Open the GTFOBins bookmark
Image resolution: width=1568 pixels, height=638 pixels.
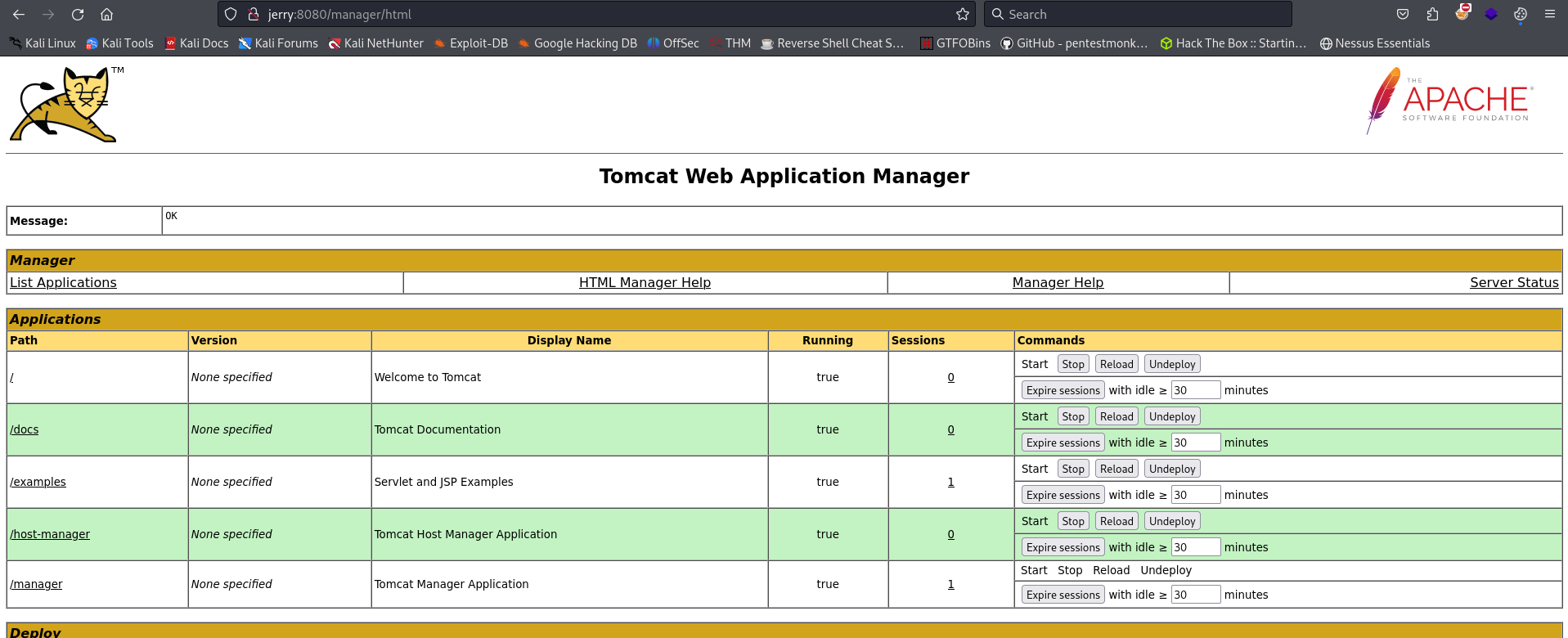955,43
